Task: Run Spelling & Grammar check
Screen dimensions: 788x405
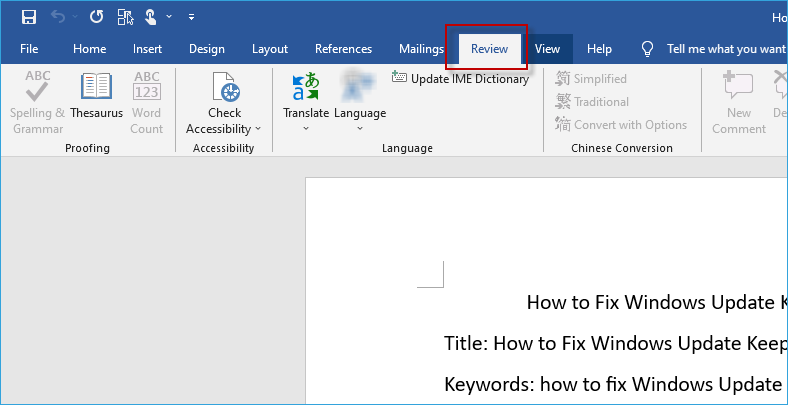Action: pyautogui.click(x=38, y=103)
